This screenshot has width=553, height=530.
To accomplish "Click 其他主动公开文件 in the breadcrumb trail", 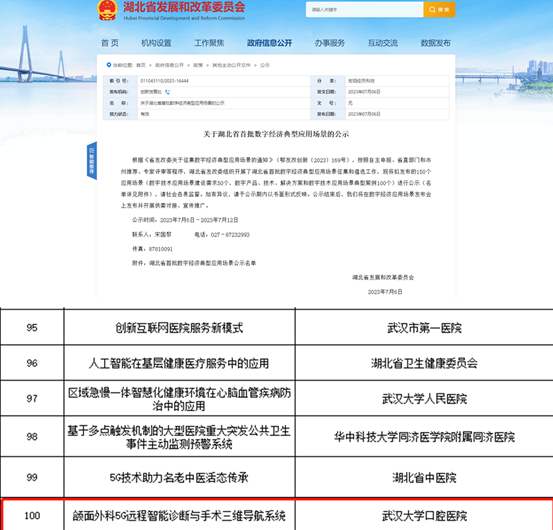I will 231,65.
